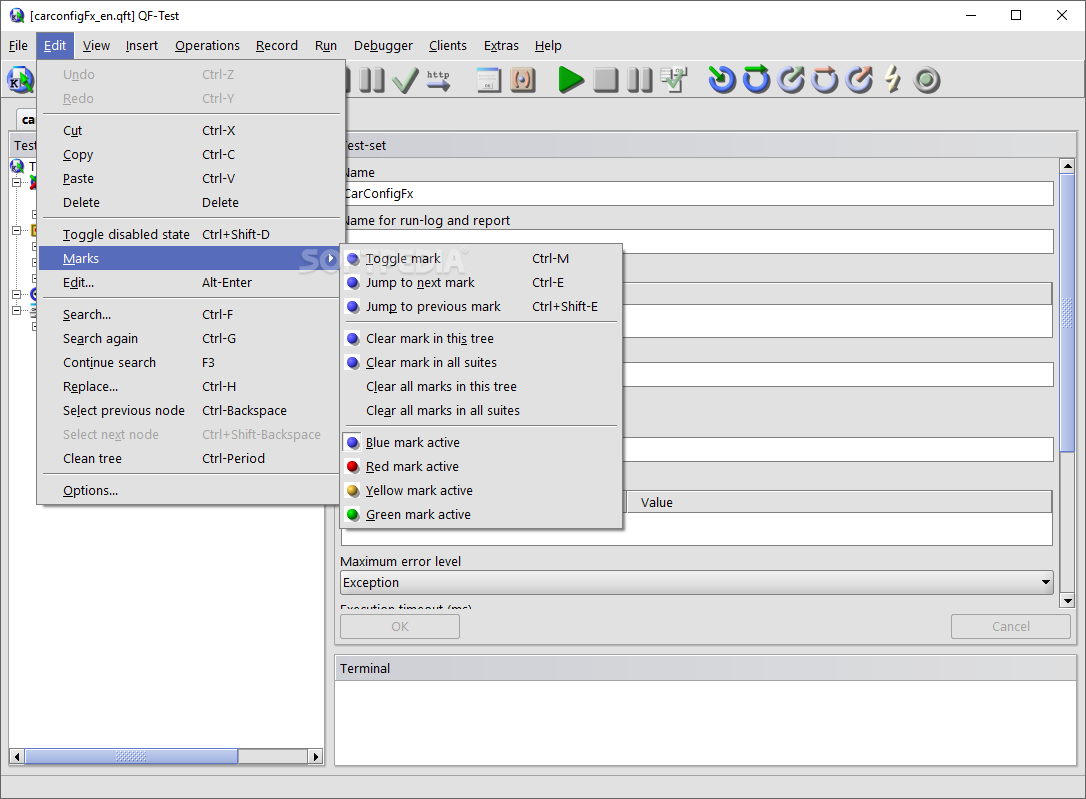Collapse the third top-level tree node
1086x799 pixels.
(16, 294)
